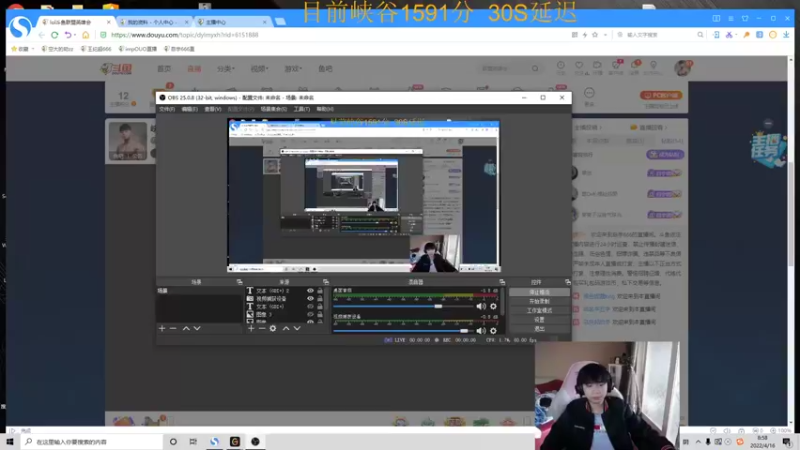
Task: Click Start Recording button in OBS controls
Action: coord(539,302)
